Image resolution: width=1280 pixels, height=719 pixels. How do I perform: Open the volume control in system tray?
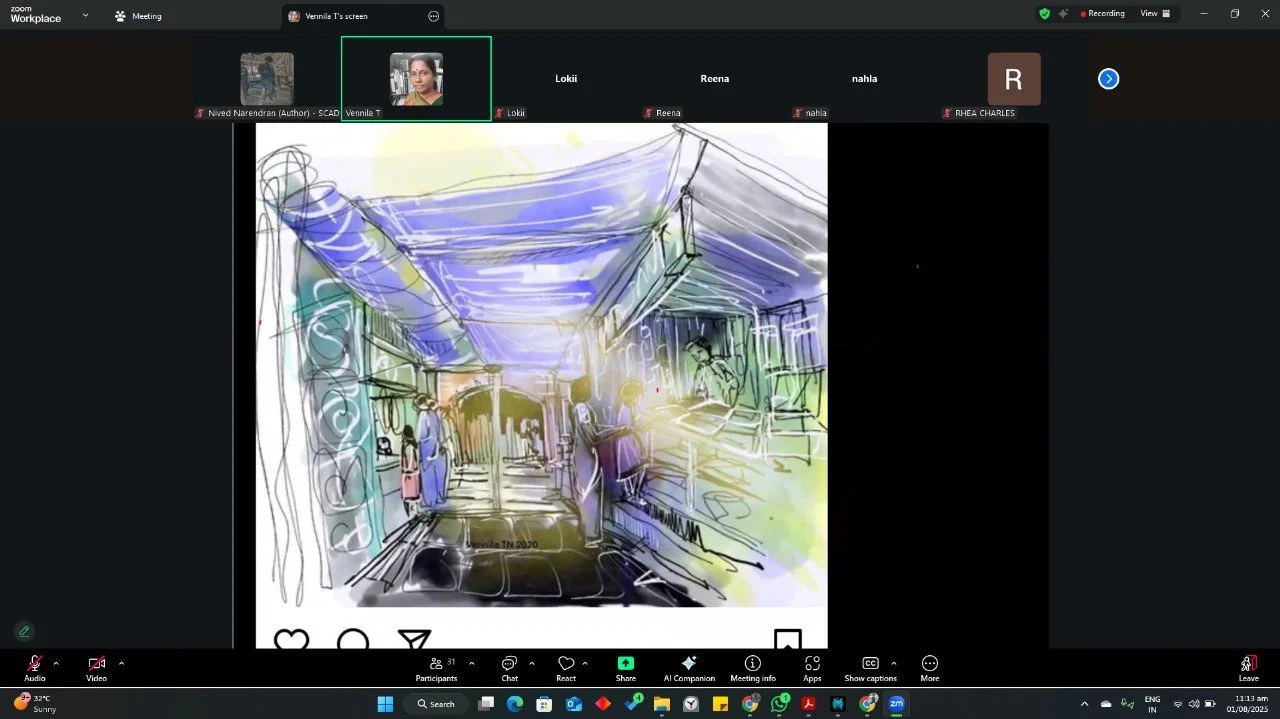[1194, 704]
